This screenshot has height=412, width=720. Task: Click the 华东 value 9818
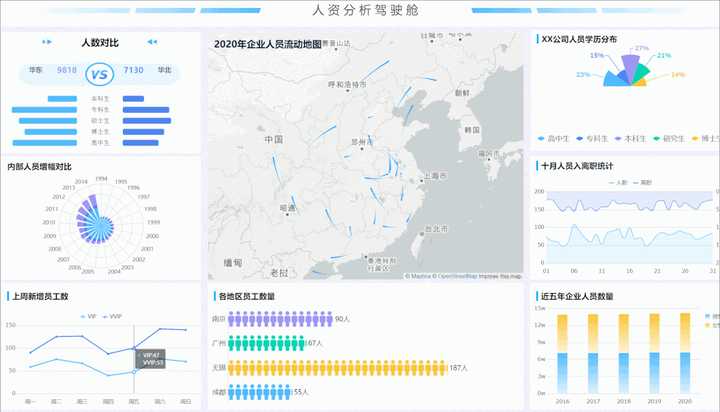(67, 70)
